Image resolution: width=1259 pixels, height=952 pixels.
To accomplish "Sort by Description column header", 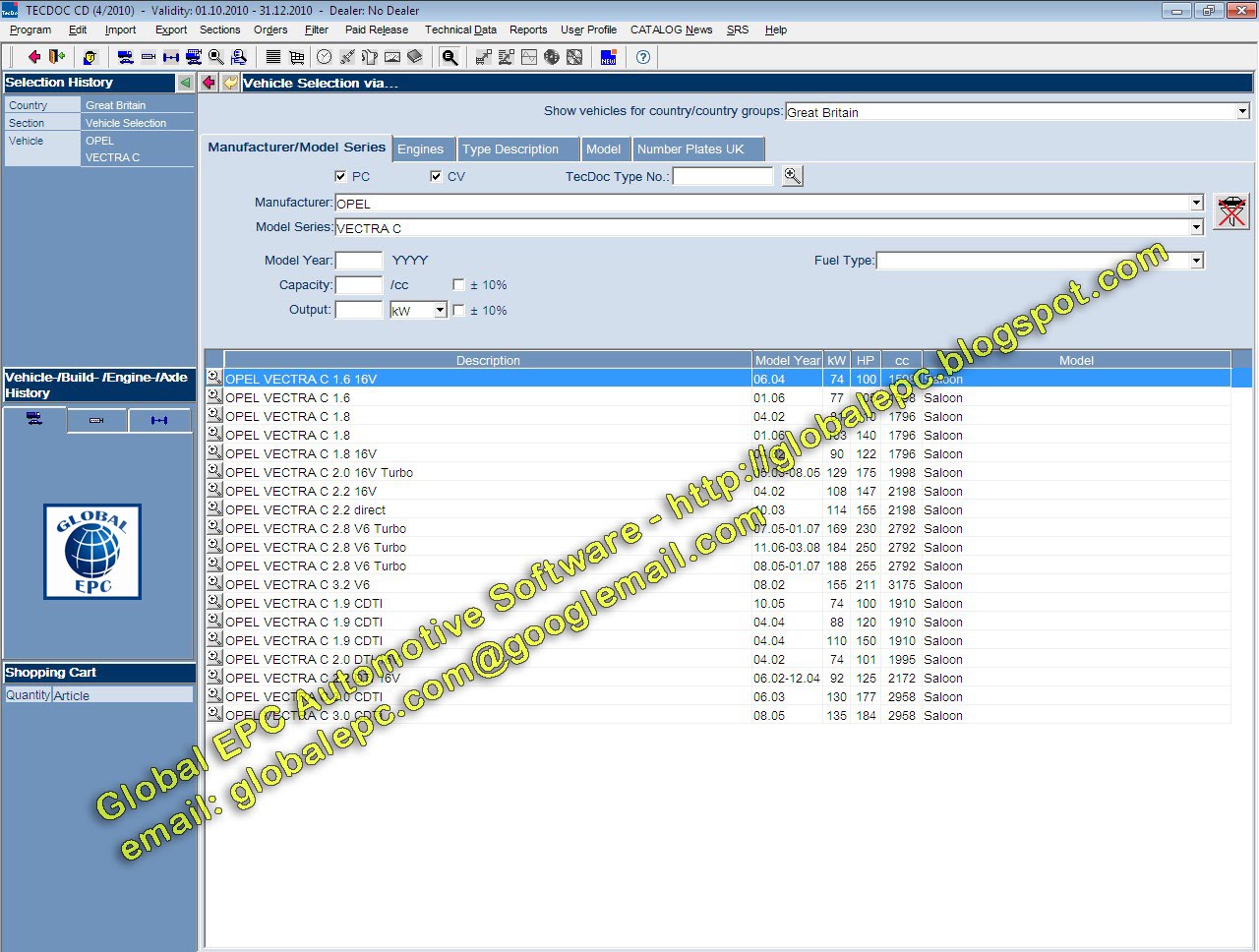I will click(488, 360).
